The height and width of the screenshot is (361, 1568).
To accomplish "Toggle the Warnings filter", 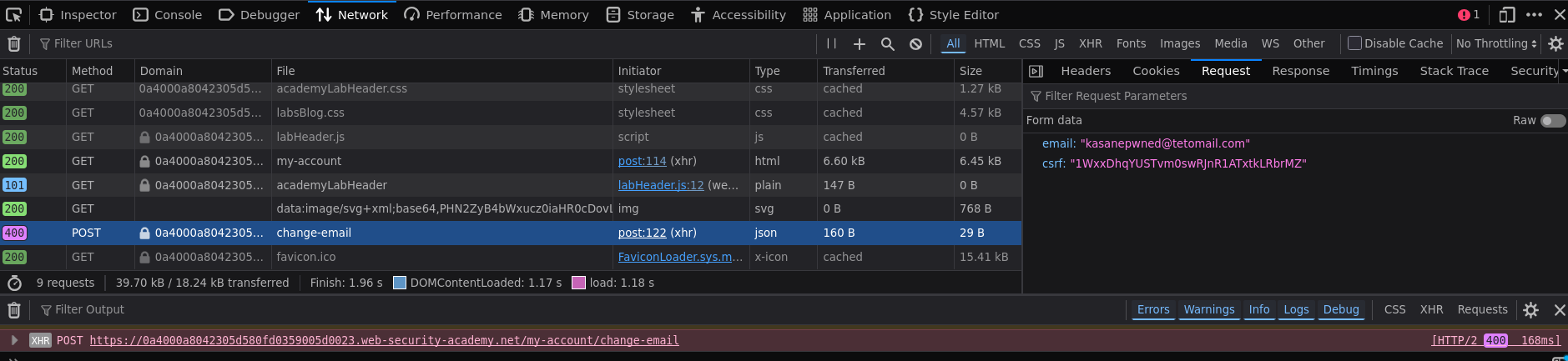I will tap(1208, 309).
